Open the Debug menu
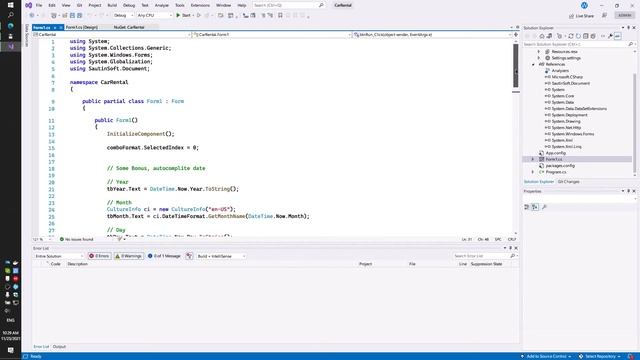 pyautogui.click(x=129, y=5)
